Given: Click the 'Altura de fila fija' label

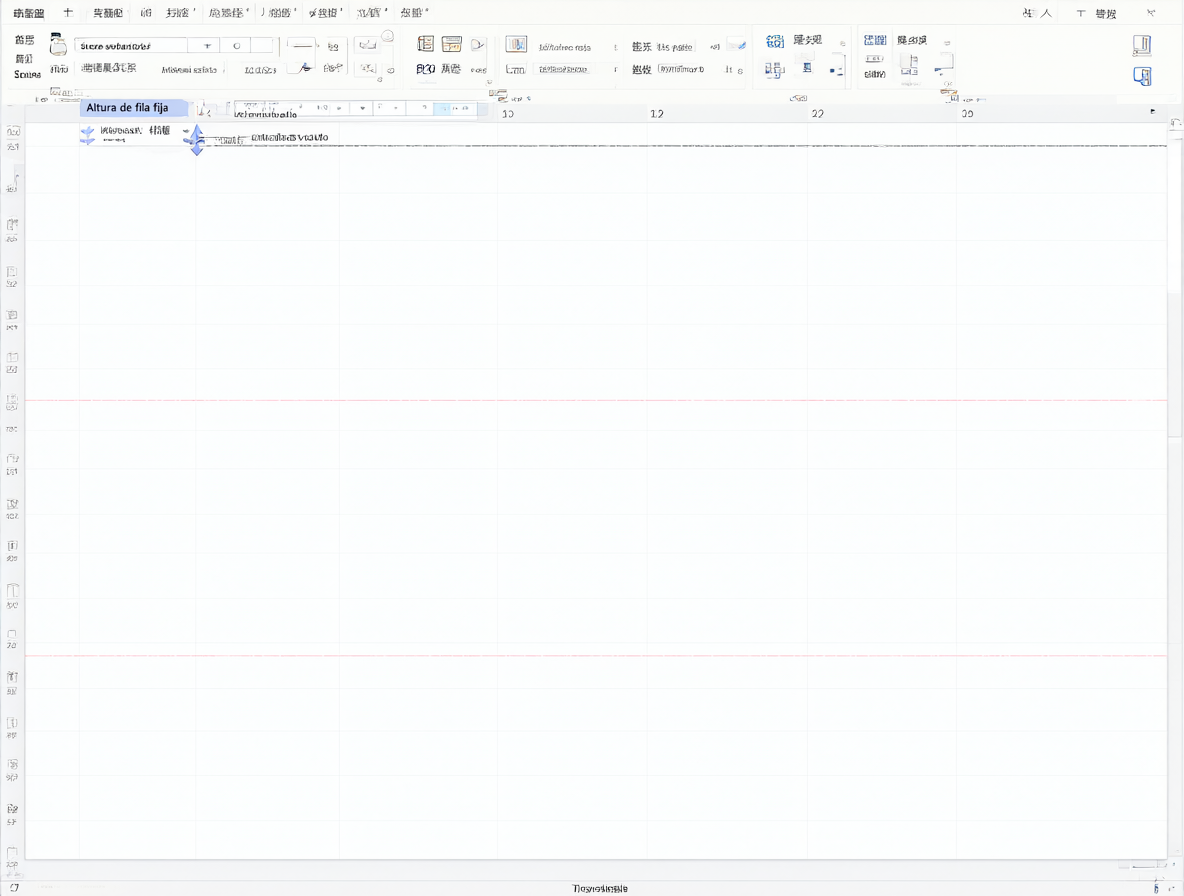Looking at the screenshot, I should (x=127, y=108).
